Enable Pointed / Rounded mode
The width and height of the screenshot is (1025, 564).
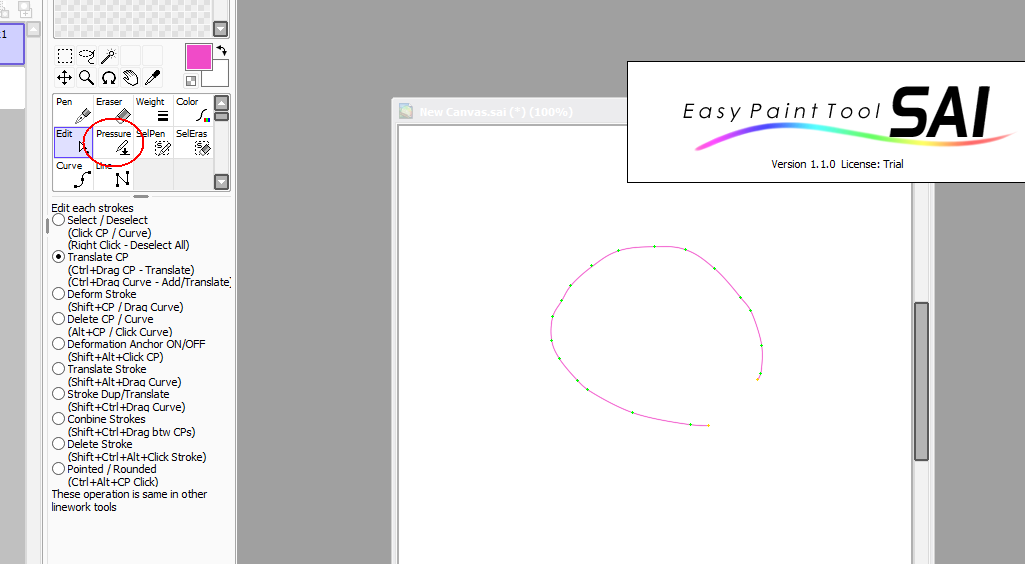(x=59, y=469)
